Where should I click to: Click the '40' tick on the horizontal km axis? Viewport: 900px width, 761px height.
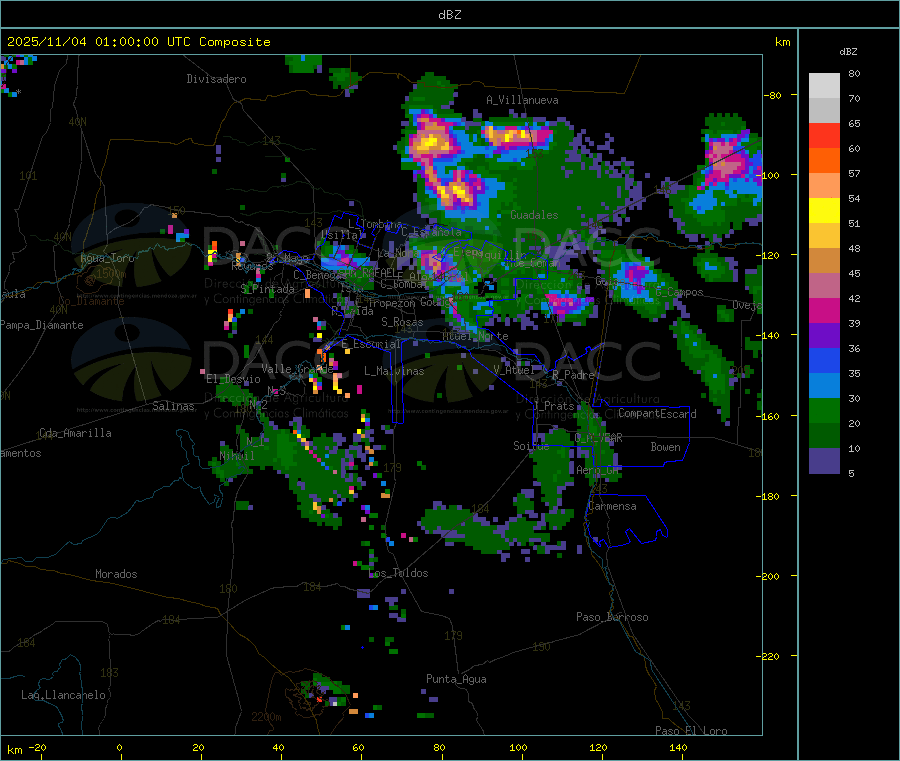pos(278,747)
